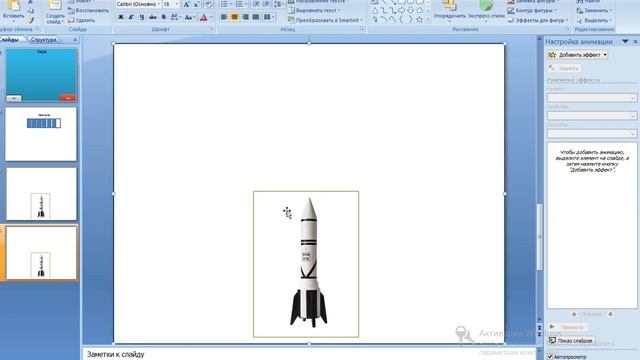Open the change case Aa dropdown
Screen dimensions: 640x360
coord(189,17)
